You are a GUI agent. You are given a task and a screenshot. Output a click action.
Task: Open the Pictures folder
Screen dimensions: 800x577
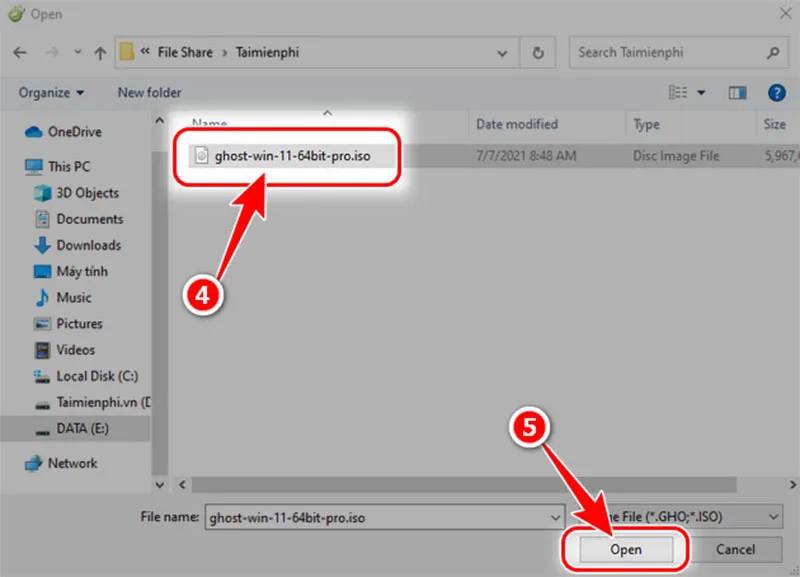(79, 324)
